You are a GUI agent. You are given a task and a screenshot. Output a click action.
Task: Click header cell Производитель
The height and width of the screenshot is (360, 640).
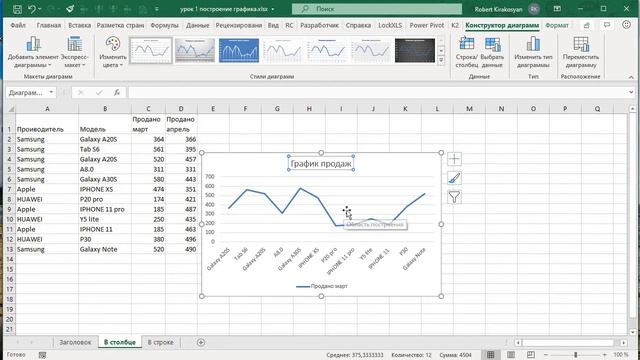point(47,124)
